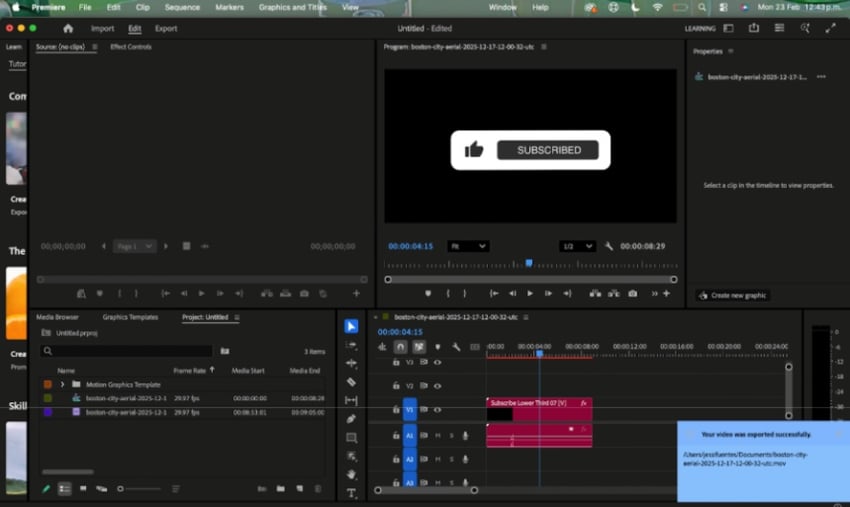Click the New Bin folder icon
850x507 pixels.
281,489
